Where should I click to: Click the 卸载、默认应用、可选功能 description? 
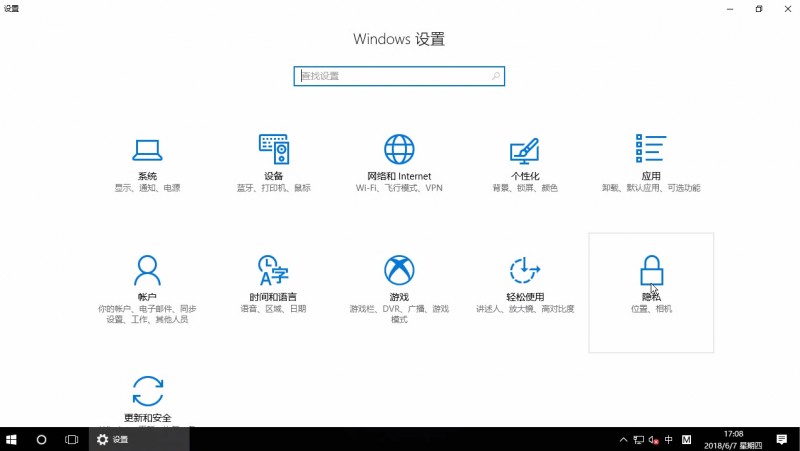pos(651,188)
